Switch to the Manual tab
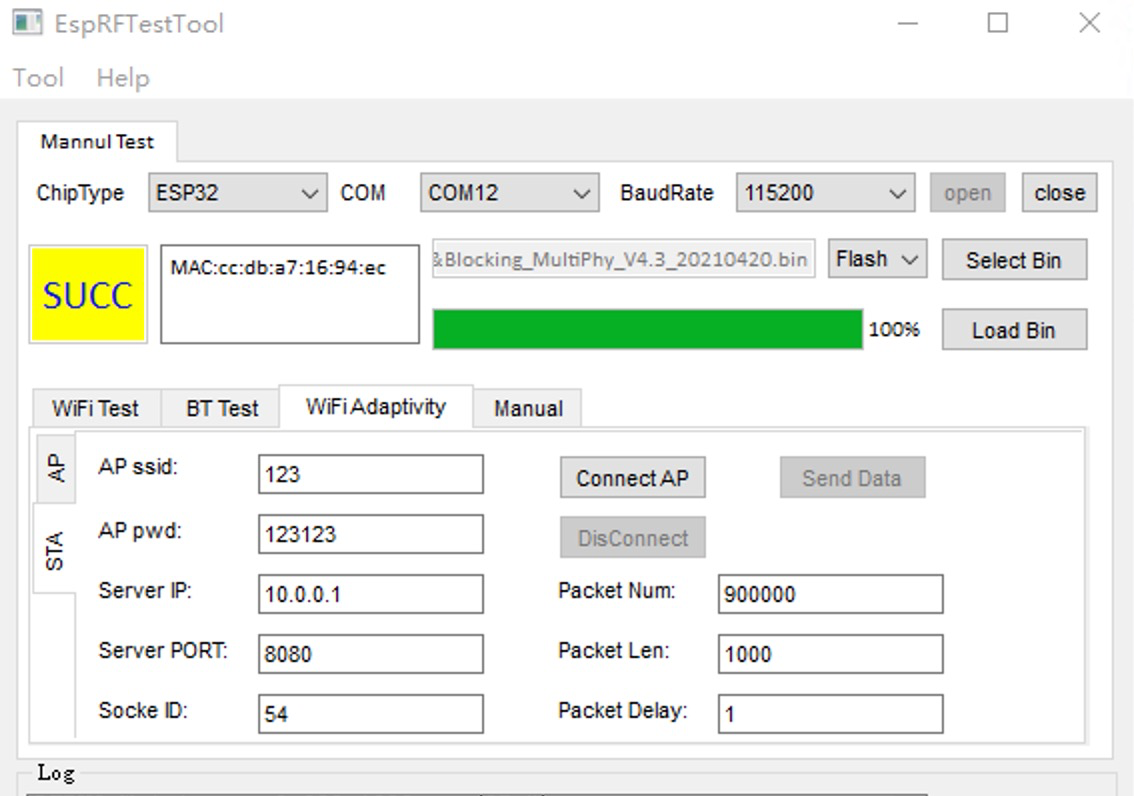This screenshot has width=1134, height=796. (528, 408)
